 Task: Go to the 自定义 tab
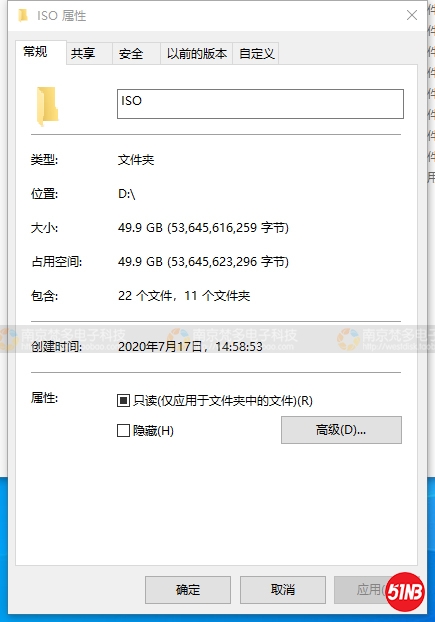(256, 54)
